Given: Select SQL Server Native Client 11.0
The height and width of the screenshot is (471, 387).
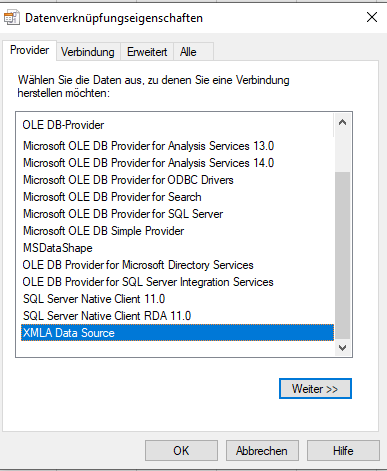Looking at the screenshot, I should (x=94, y=299).
